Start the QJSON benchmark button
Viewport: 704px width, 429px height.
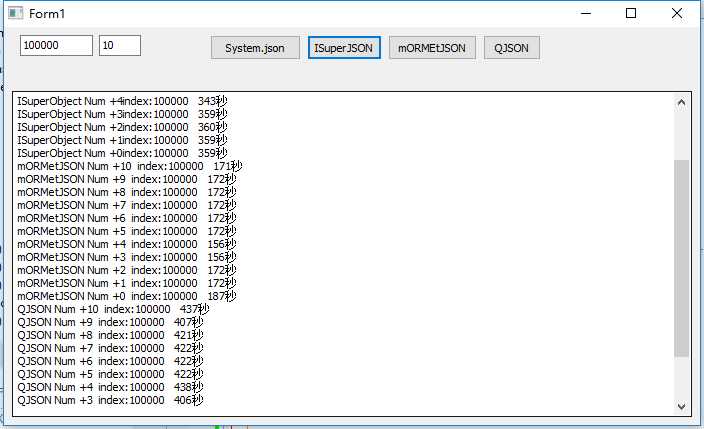(x=511, y=48)
